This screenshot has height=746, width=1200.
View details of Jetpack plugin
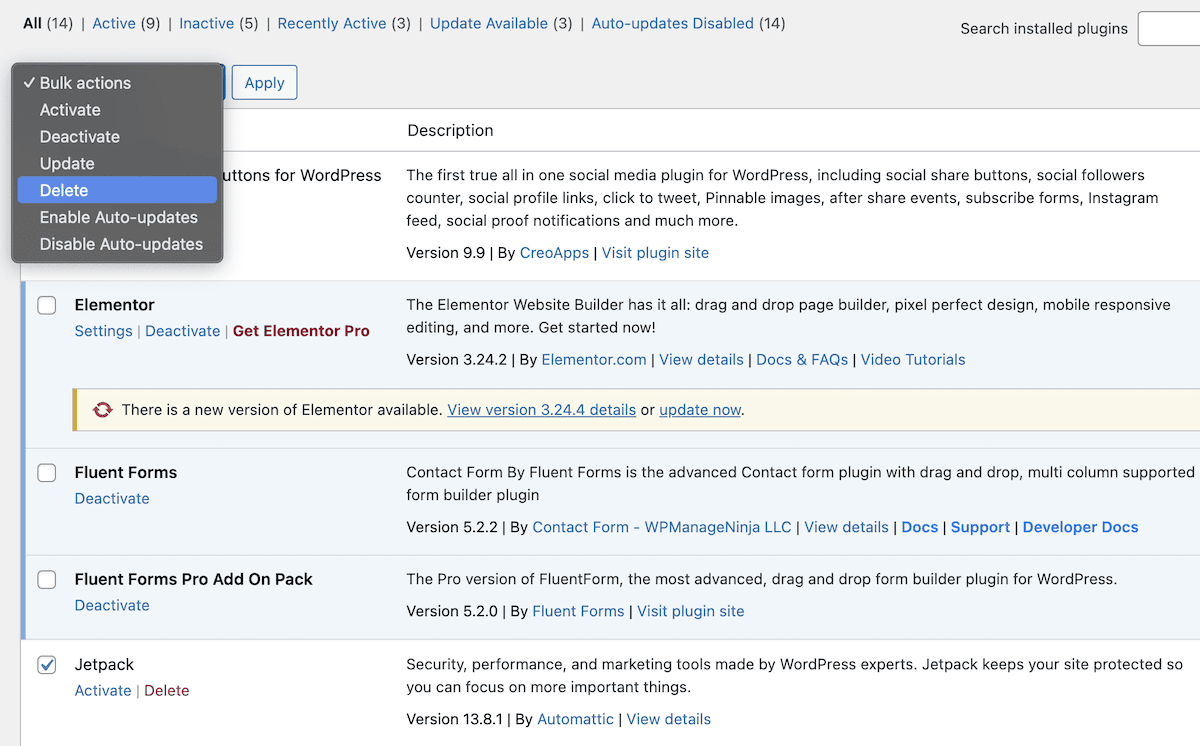tap(669, 719)
